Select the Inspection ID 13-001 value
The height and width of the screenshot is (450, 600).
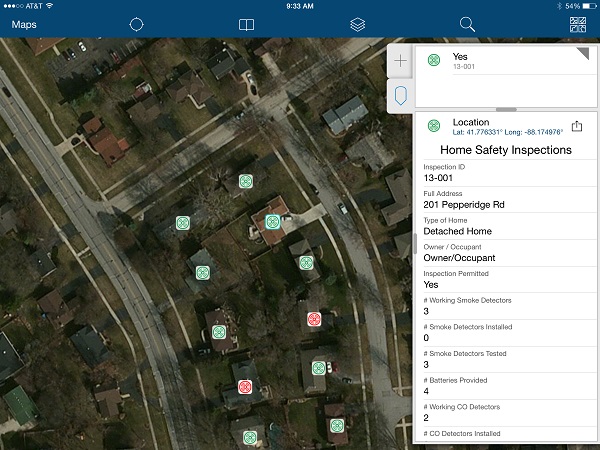pos(438,178)
